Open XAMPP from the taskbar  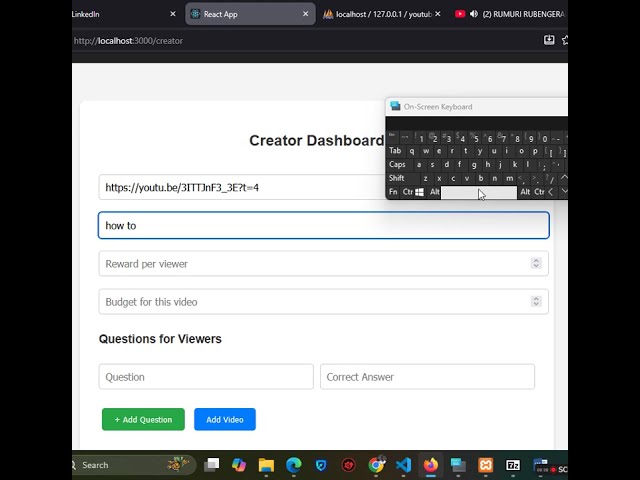[486, 464]
